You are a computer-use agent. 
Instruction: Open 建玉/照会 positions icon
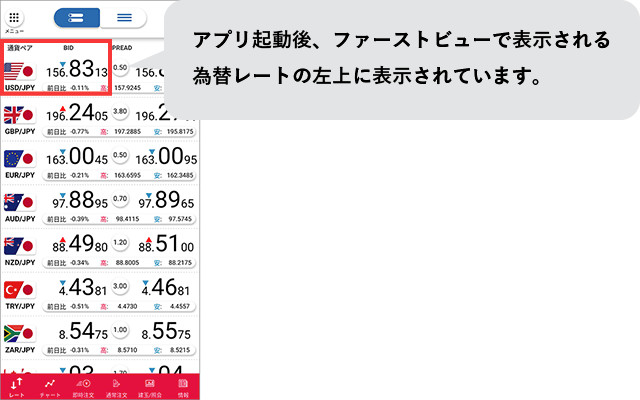[x=150, y=386]
